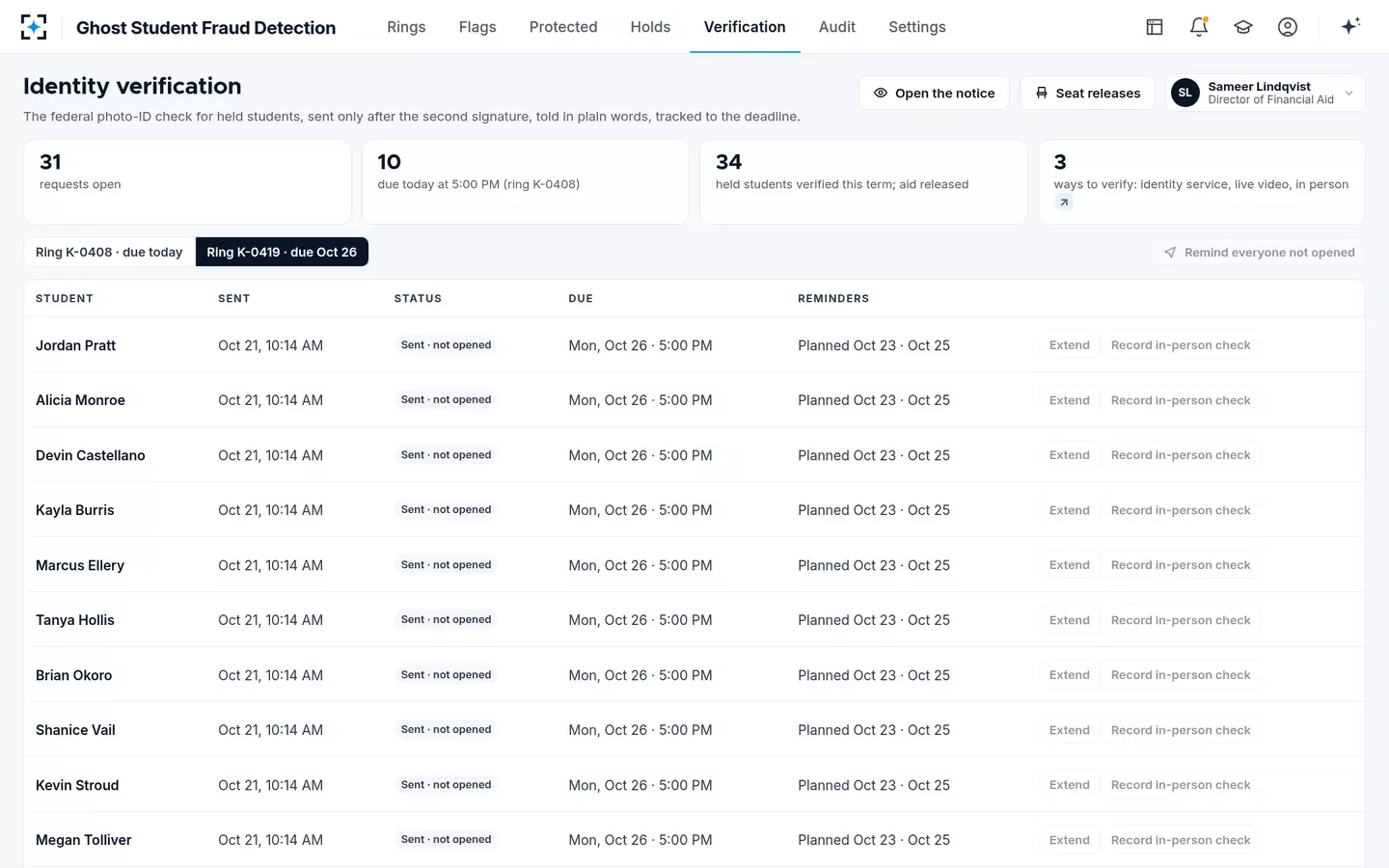Click Kayla Burris's Sent · not opened status
The image size is (1389, 868).
(x=446, y=510)
